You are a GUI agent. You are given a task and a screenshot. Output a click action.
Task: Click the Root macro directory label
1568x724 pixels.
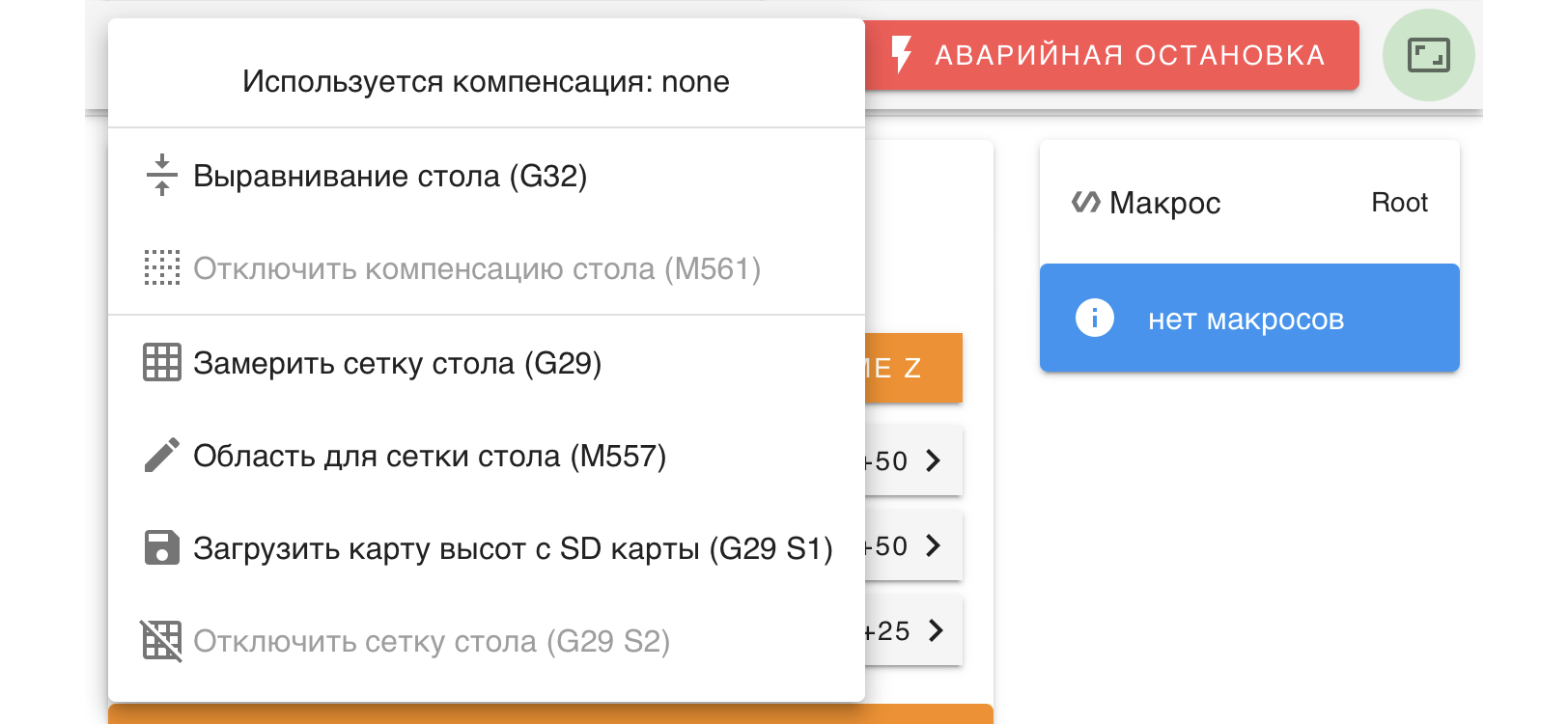coord(1399,203)
